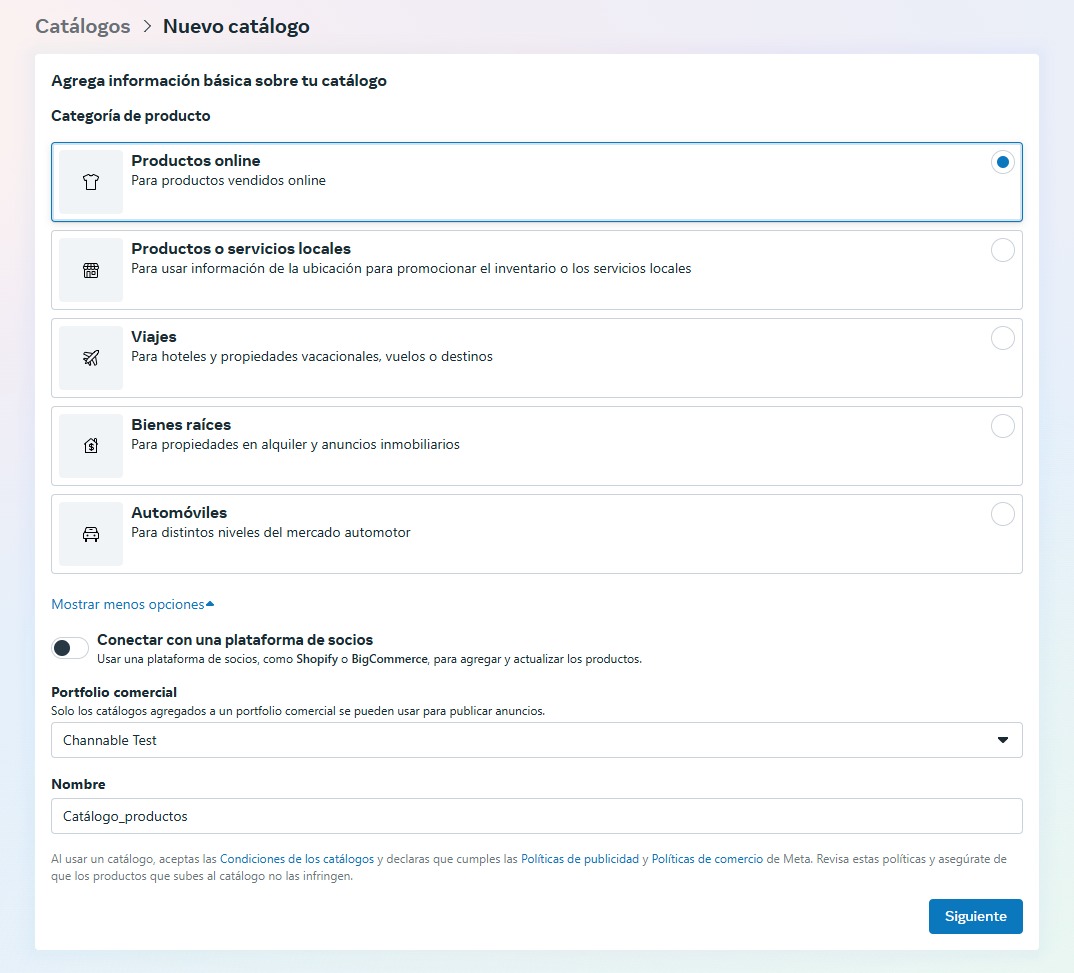1074x973 pixels.
Task: Click the 'Categoría de producto' heading
Action: [x=131, y=116]
